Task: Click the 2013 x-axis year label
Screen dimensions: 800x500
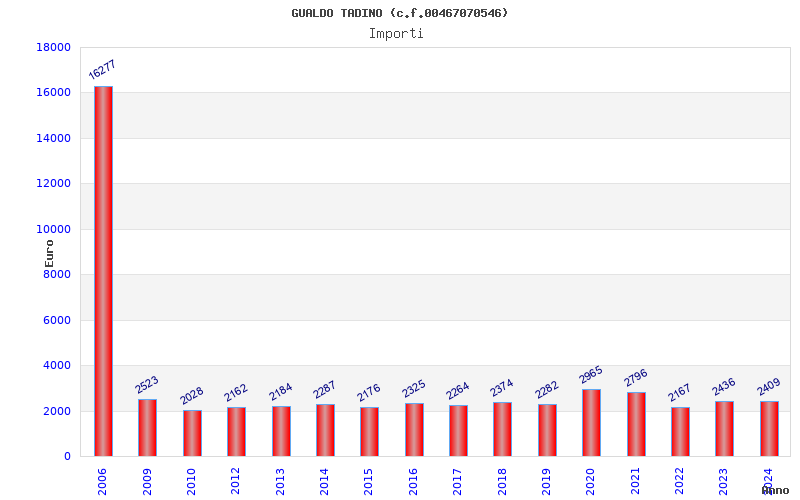Action: pos(280,482)
